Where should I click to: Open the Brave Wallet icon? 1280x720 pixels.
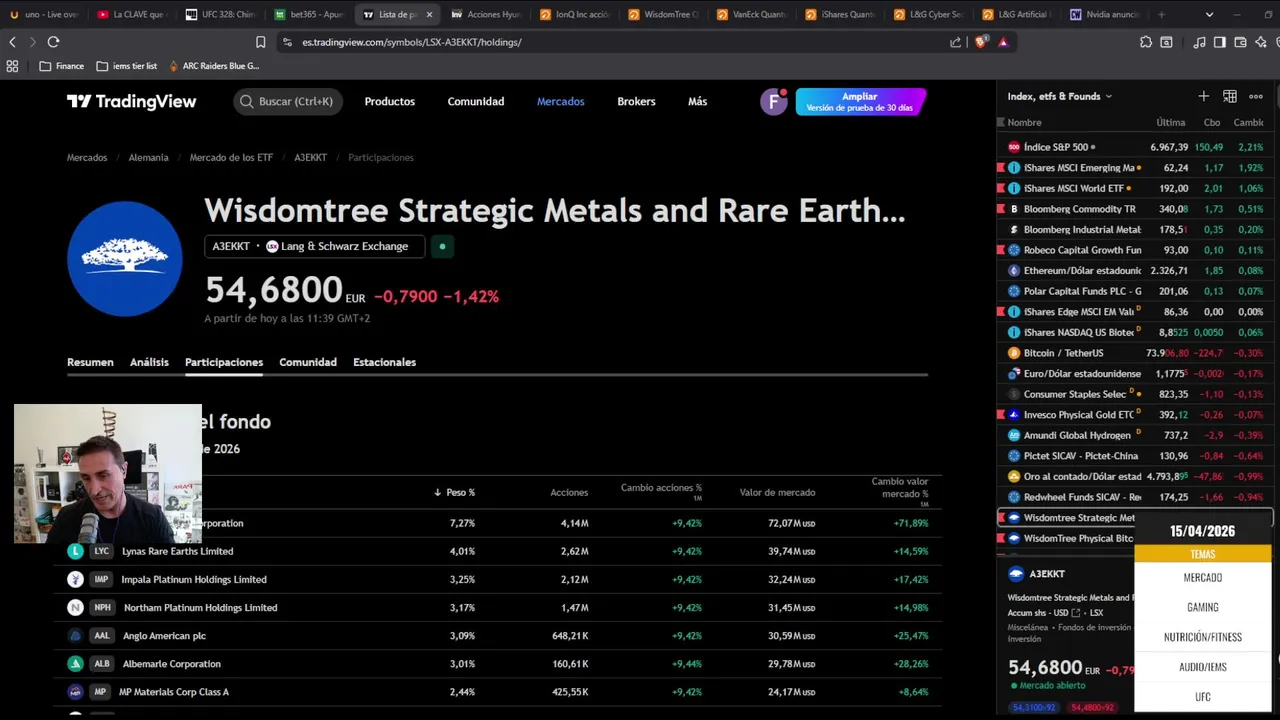(x=1240, y=42)
